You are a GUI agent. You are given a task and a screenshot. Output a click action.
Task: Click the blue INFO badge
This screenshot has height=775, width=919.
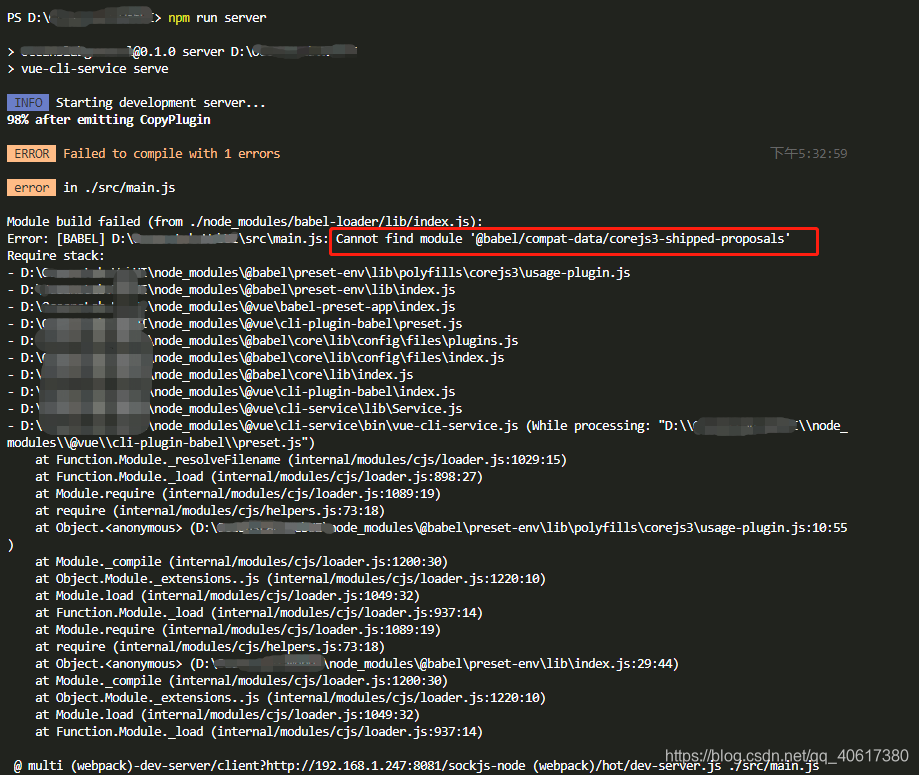28,103
